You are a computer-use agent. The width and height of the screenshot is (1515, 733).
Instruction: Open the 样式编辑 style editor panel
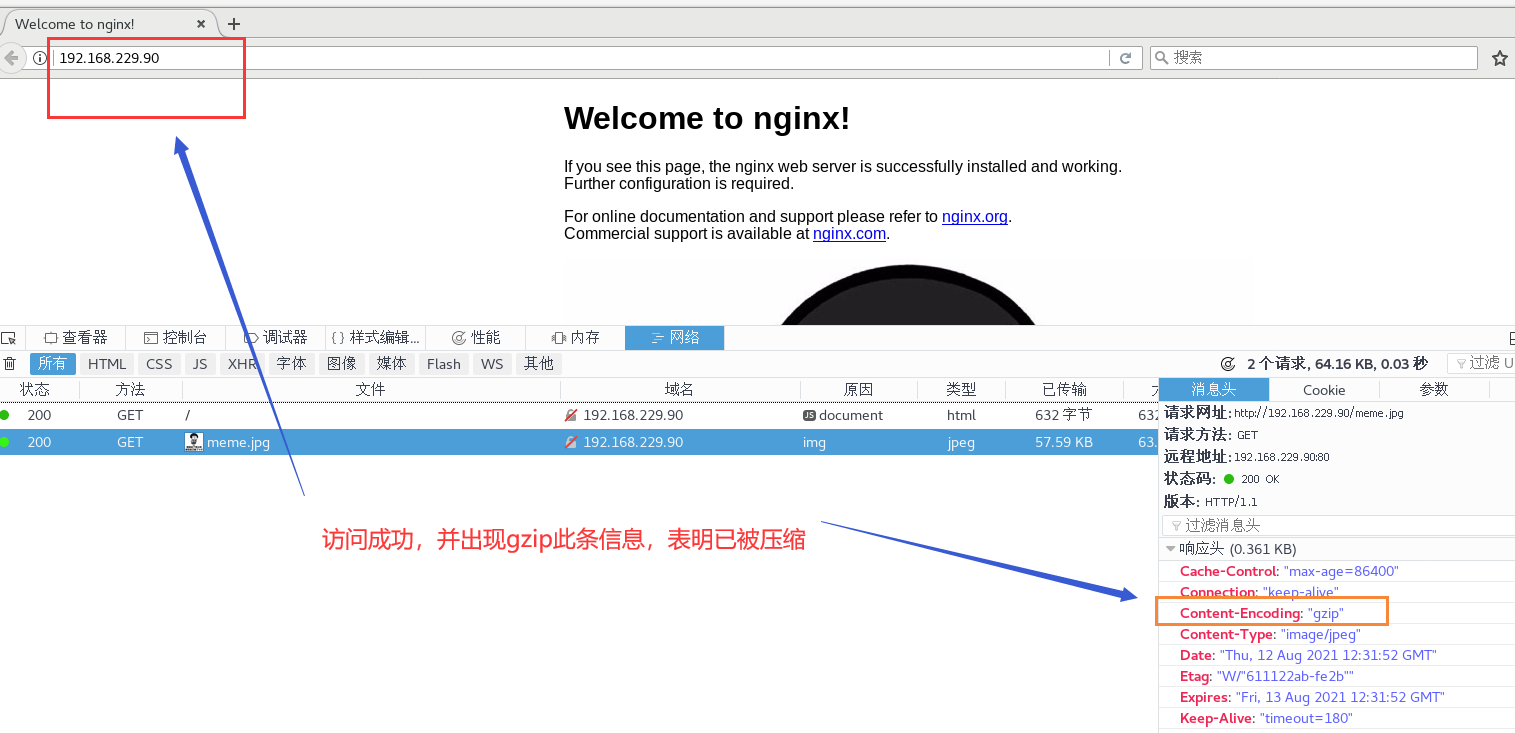(375, 338)
